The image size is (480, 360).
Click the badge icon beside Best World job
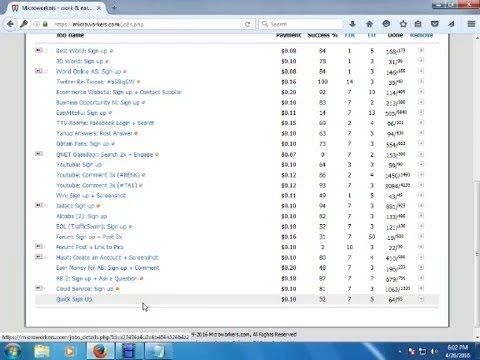coord(40,50)
